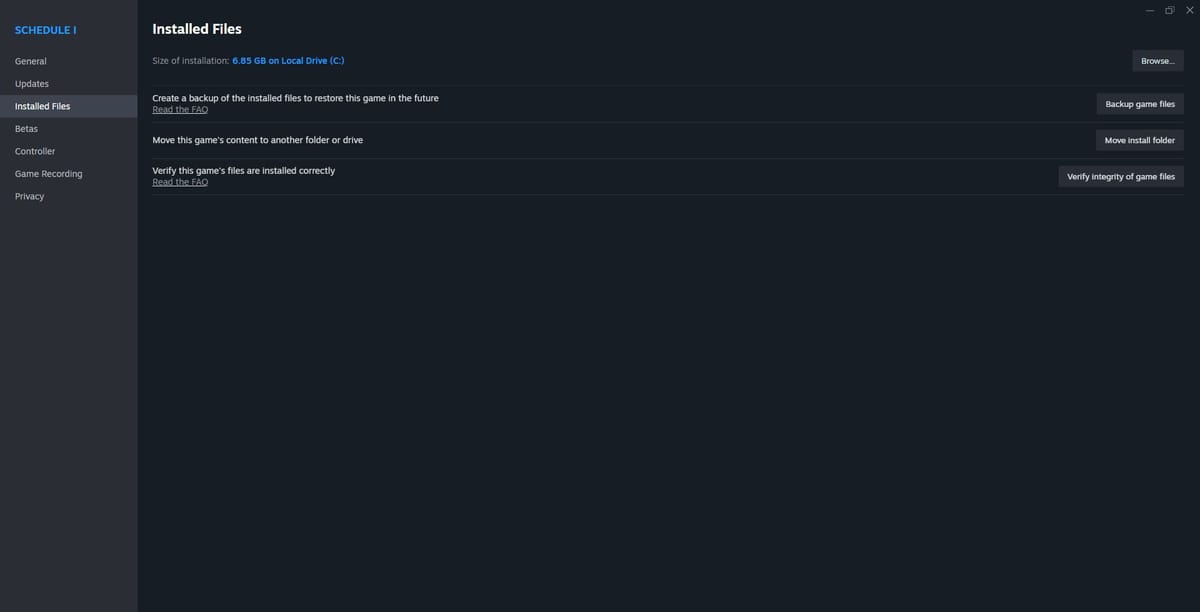Viewport: 1200px width, 612px height.
Task: Close the Schedule I properties window
Action: tap(1189, 9)
